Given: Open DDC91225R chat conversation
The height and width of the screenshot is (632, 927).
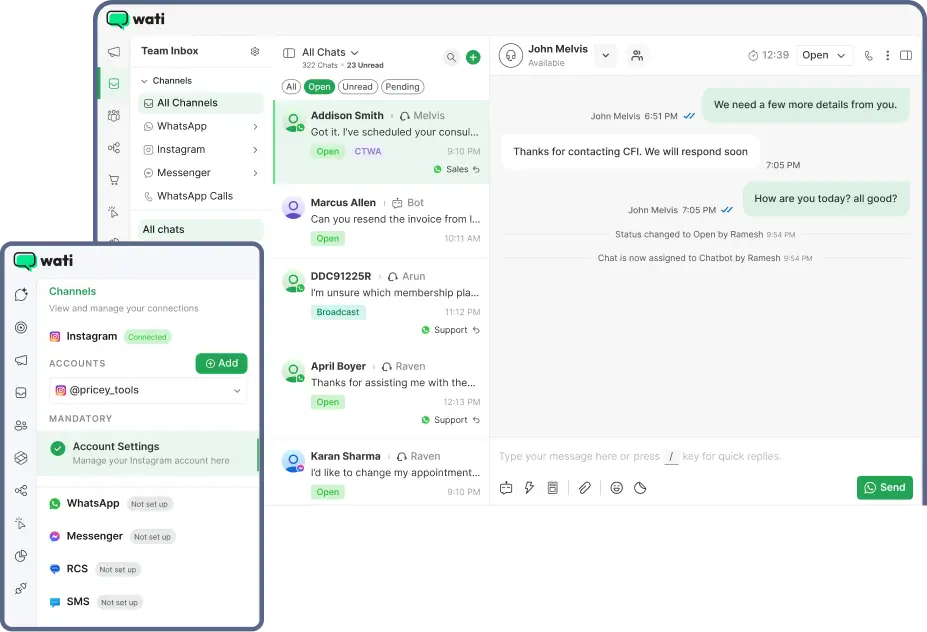Looking at the screenshot, I should pyautogui.click(x=381, y=303).
